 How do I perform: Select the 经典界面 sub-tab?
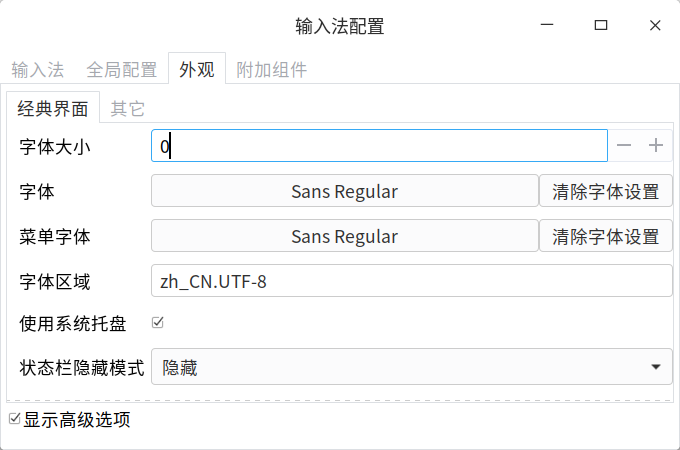click(53, 109)
